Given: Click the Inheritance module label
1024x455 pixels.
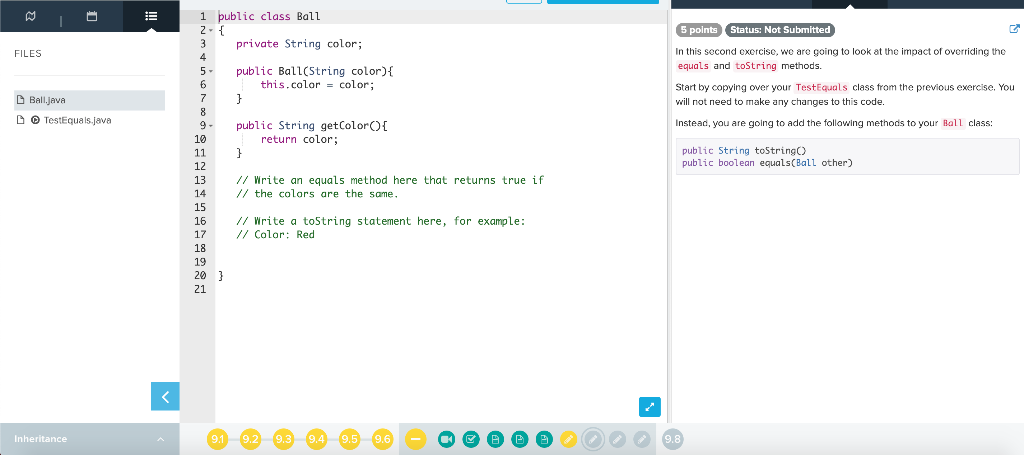Looking at the screenshot, I should click(x=40, y=439).
